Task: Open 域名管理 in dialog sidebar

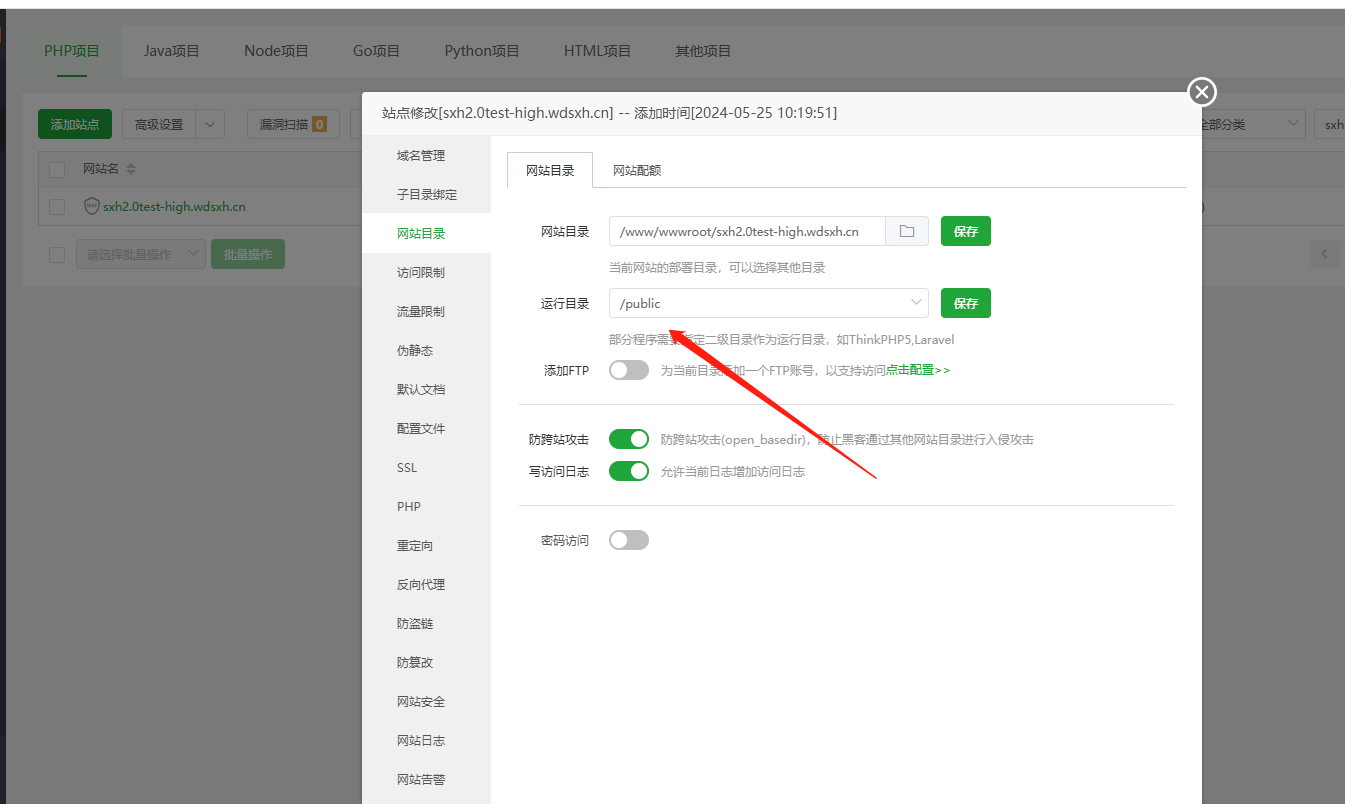Action: click(427, 155)
